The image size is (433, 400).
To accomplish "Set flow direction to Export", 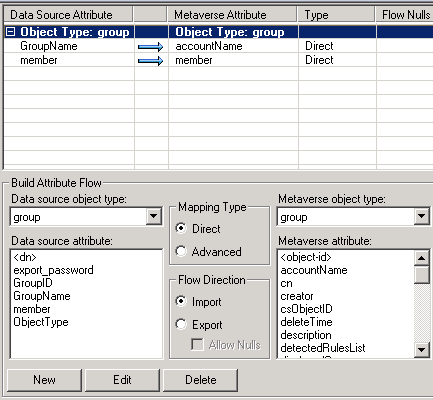I will (181, 324).
